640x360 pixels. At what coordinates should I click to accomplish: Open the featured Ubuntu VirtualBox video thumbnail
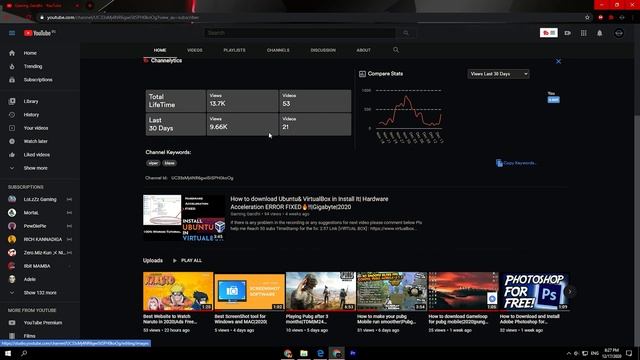[x=184, y=218]
